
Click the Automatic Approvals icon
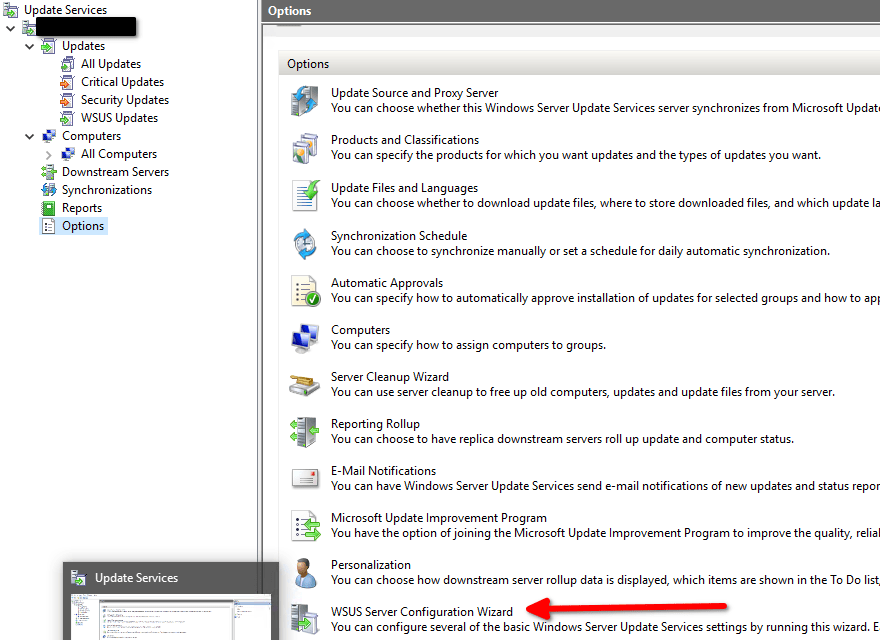click(x=305, y=291)
